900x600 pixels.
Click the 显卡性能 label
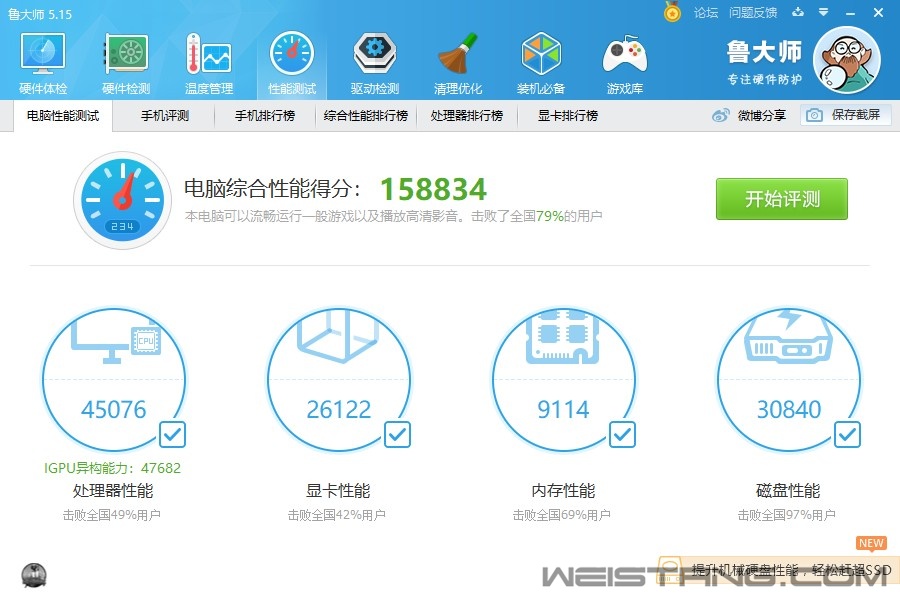point(338,491)
